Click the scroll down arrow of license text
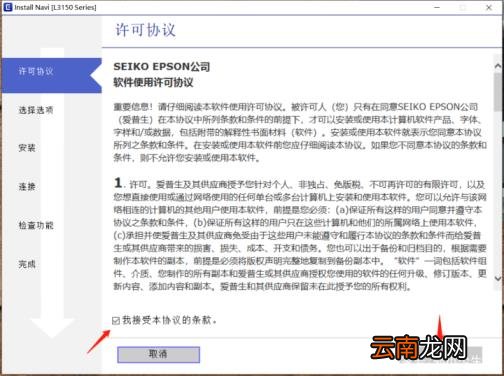504x376 pixels. click(x=498, y=278)
